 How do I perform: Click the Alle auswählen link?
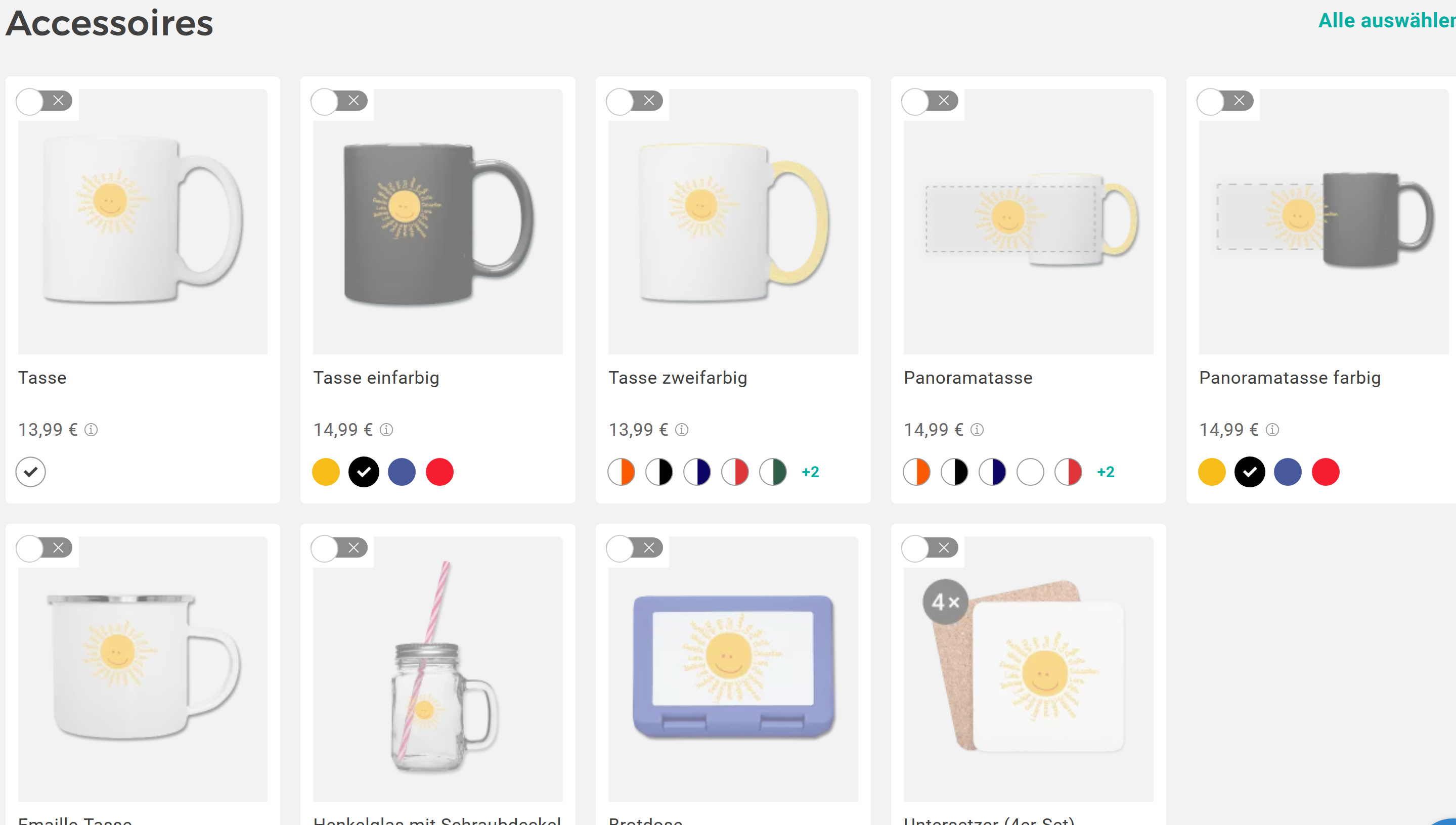pos(1386,20)
